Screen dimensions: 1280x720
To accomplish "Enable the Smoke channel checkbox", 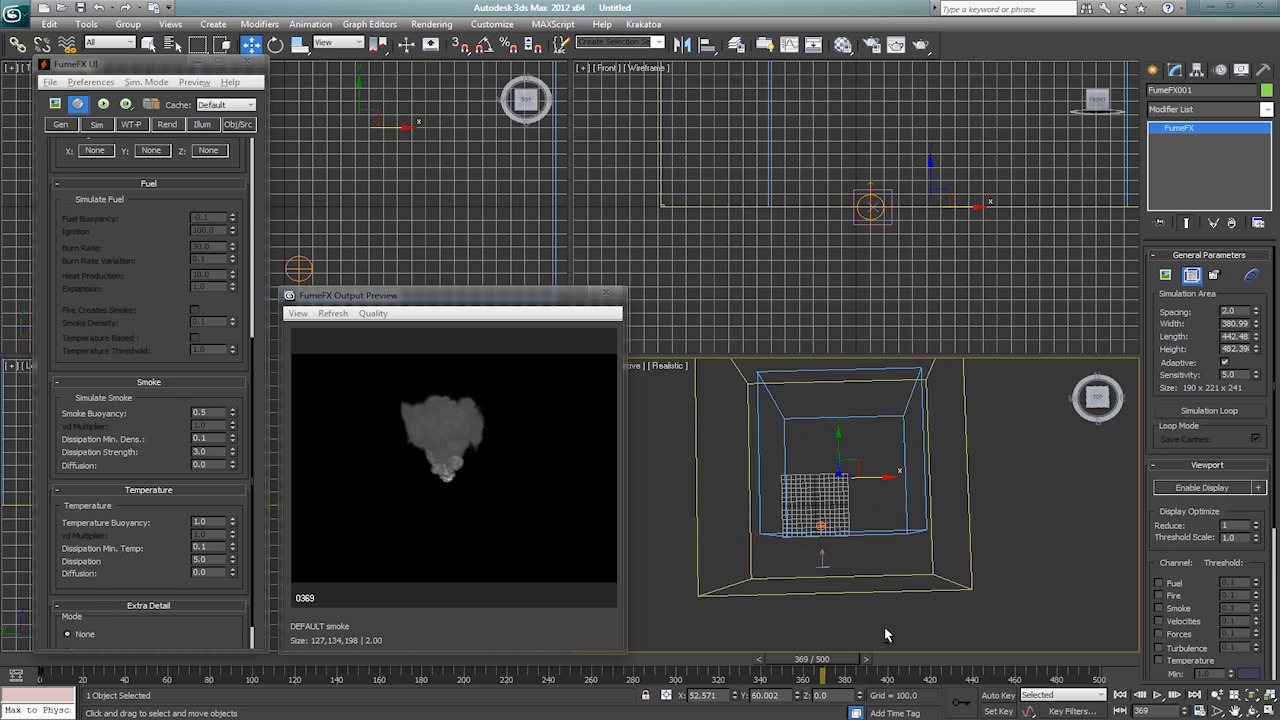I will (x=1159, y=609).
